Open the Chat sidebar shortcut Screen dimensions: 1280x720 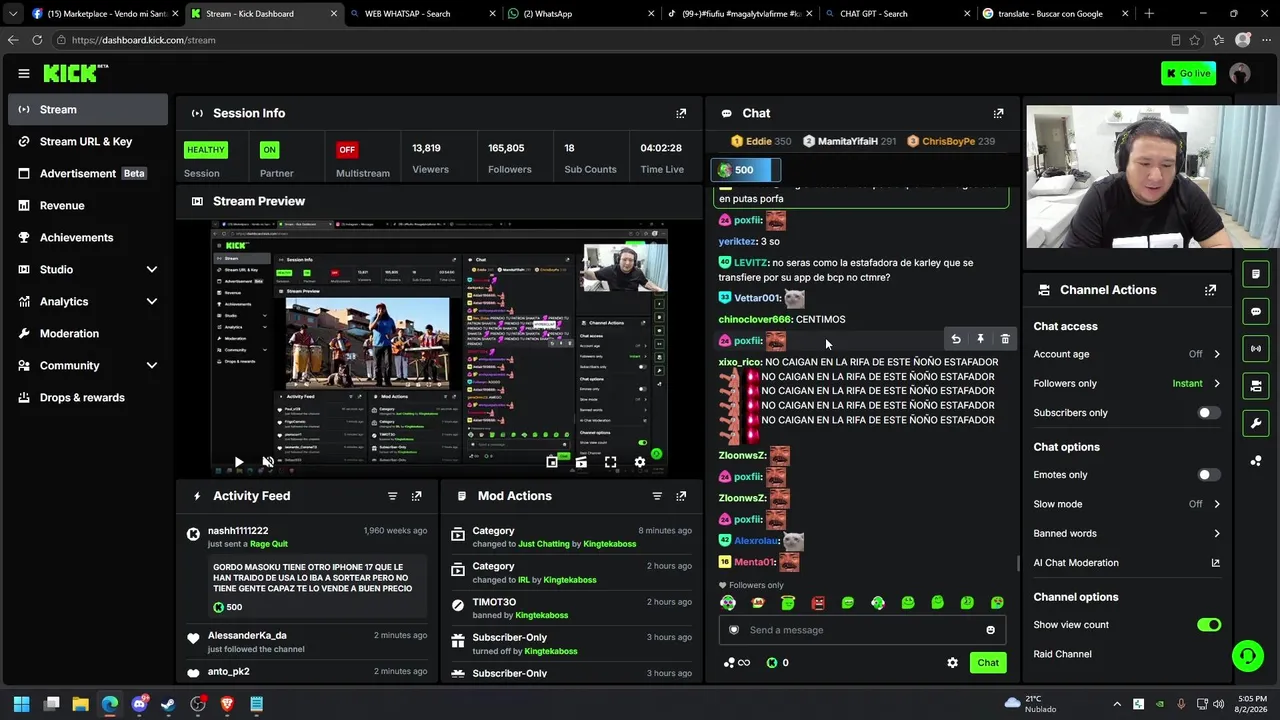coord(1256,311)
